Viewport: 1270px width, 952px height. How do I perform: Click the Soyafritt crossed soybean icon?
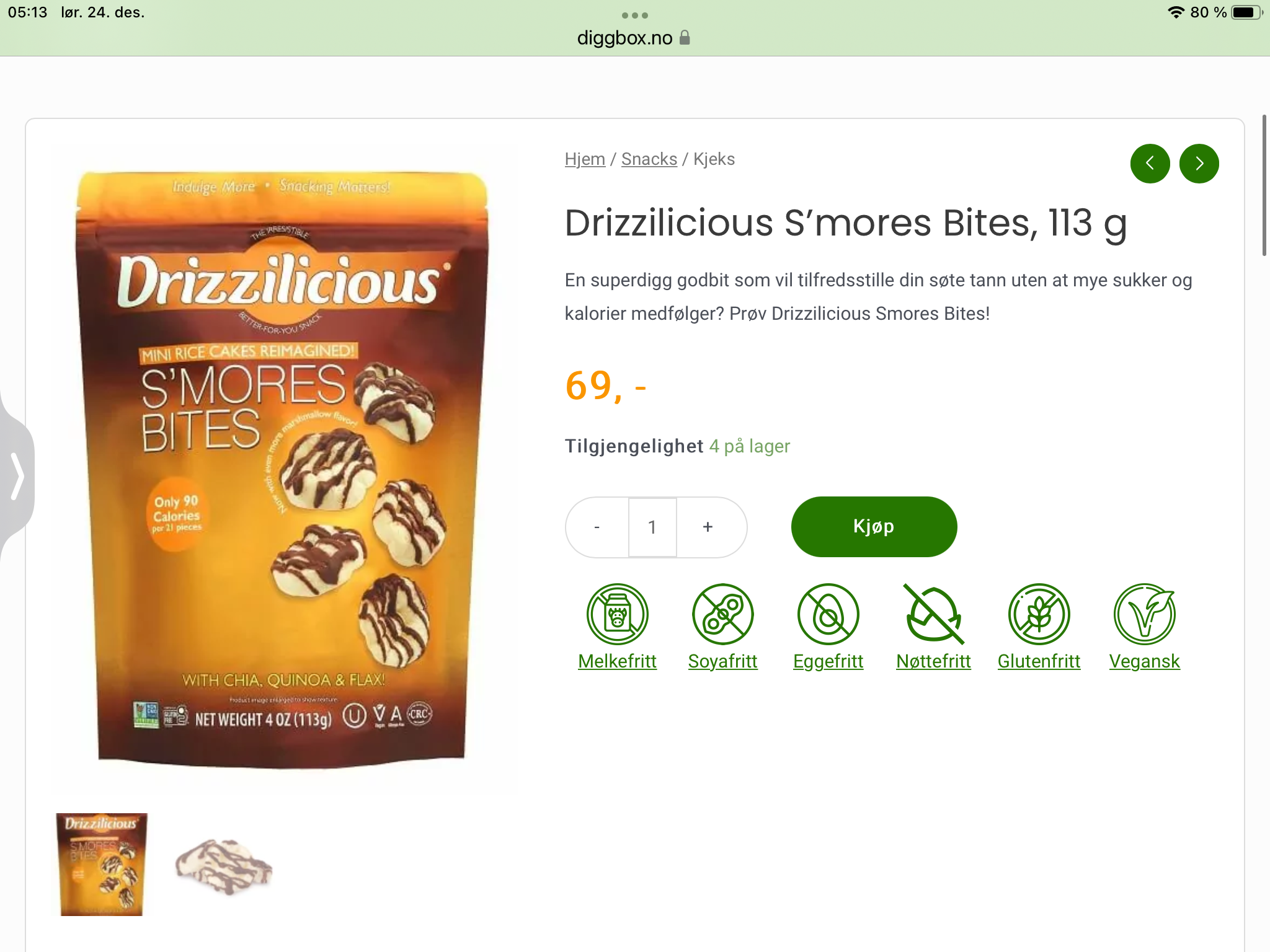click(x=722, y=614)
